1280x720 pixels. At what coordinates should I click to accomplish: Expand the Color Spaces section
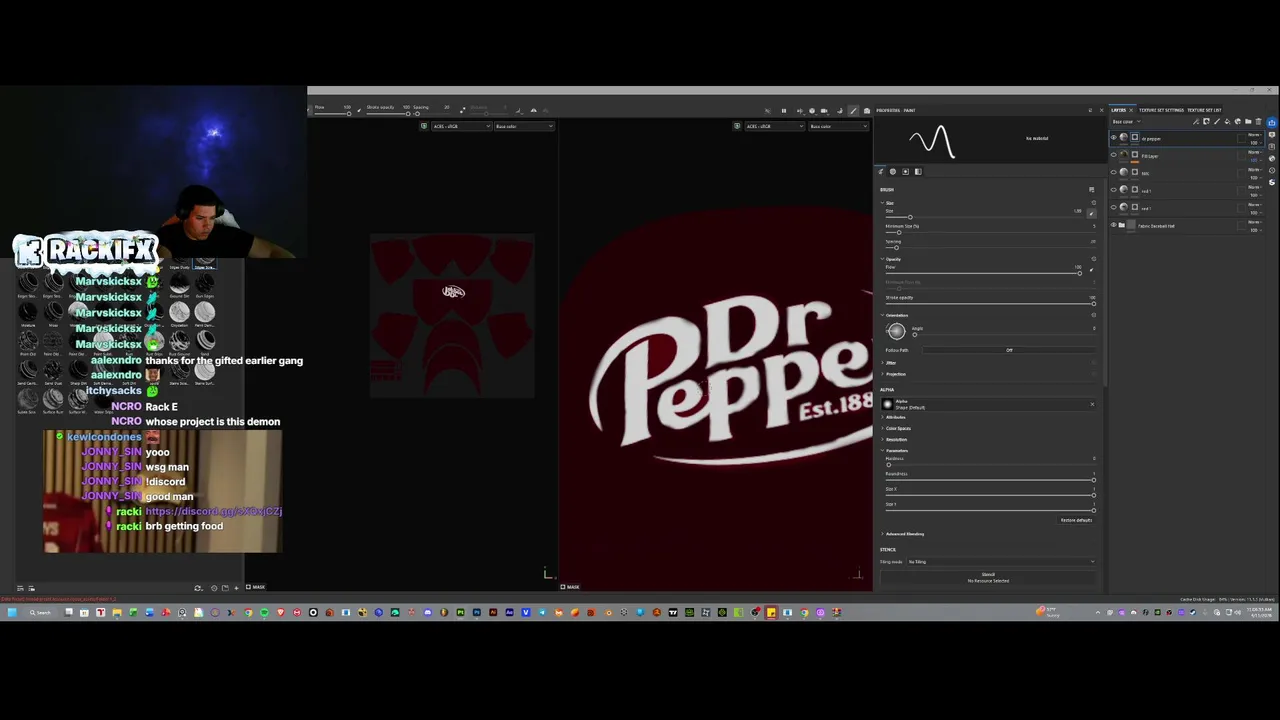click(x=882, y=428)
